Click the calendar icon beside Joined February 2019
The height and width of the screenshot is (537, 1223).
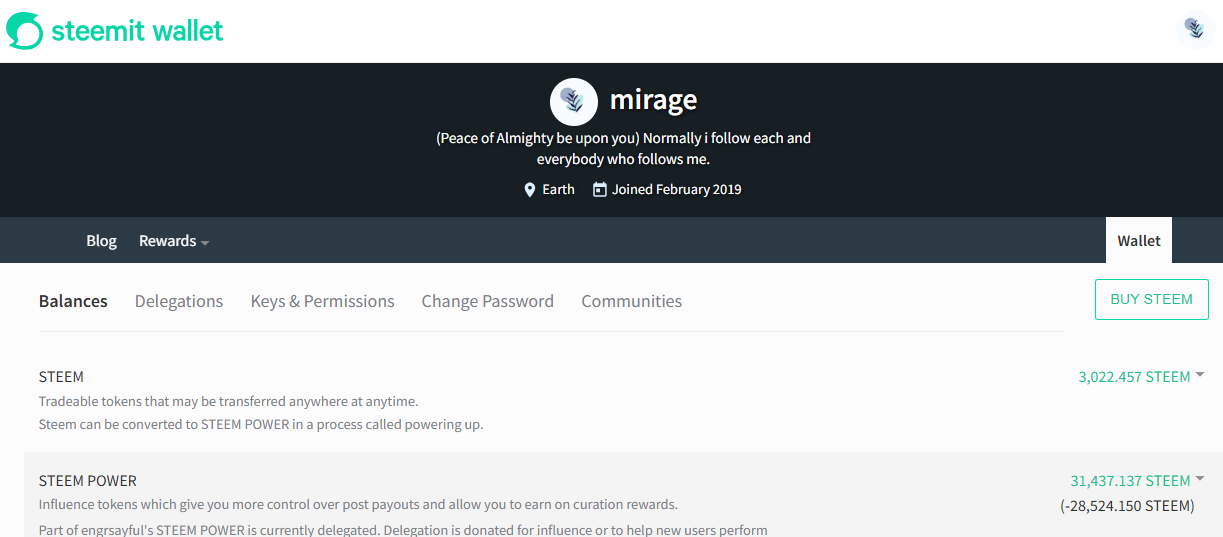coord(600,189)
